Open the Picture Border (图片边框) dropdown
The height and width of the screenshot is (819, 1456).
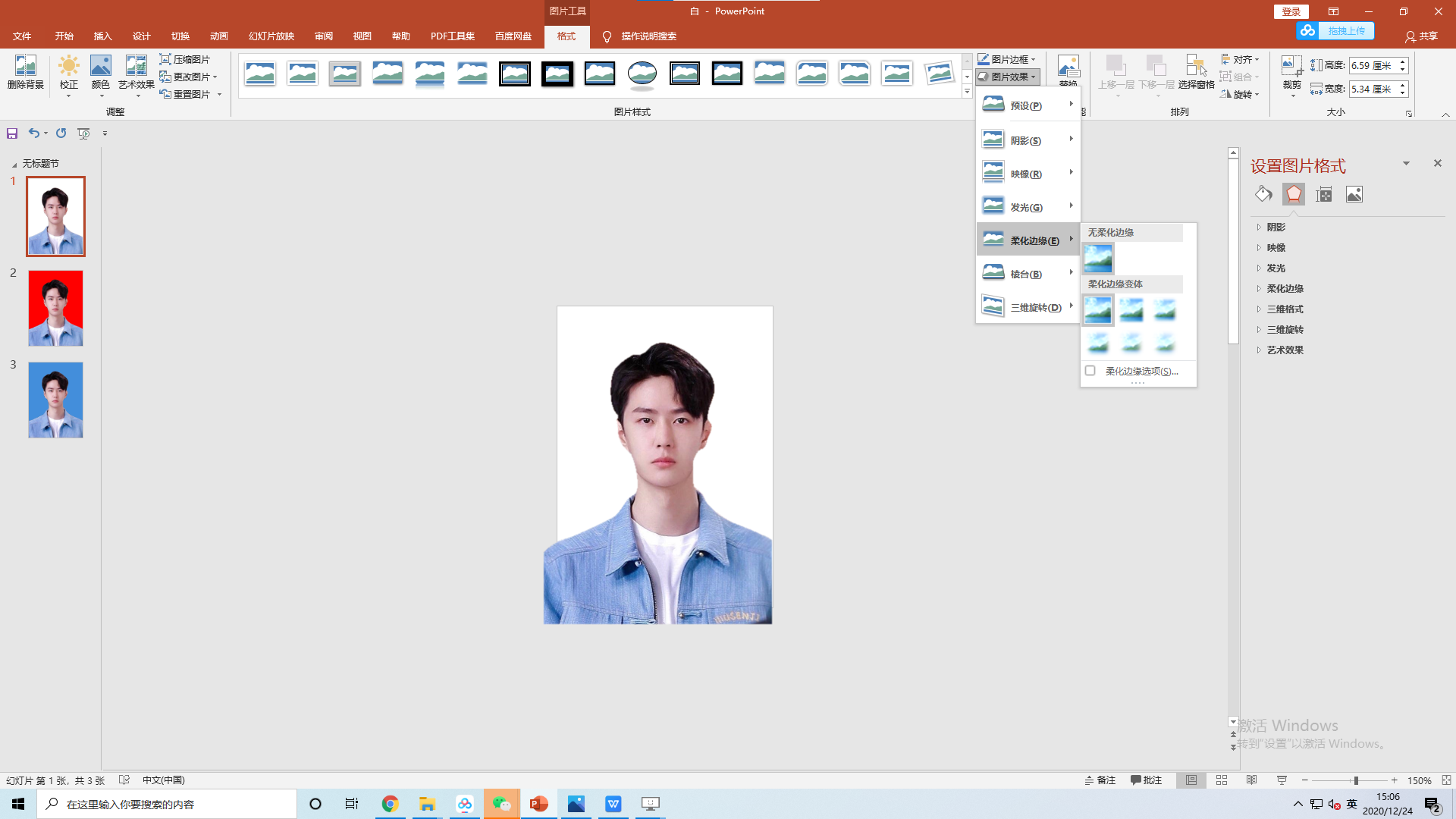tap(1009, 59)
